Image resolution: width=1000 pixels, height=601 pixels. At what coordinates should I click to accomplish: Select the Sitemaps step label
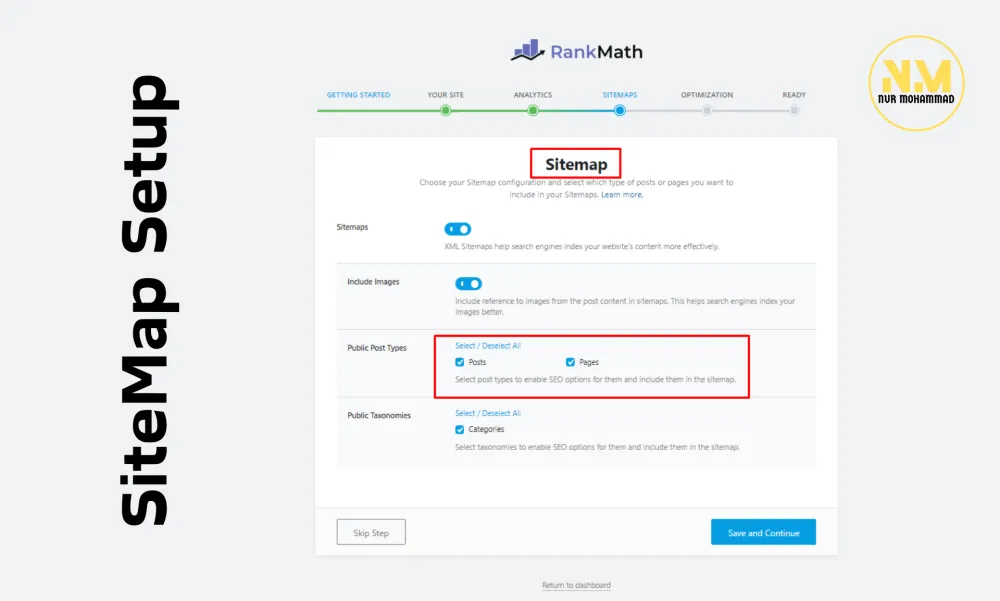click(x=620, y=95)
